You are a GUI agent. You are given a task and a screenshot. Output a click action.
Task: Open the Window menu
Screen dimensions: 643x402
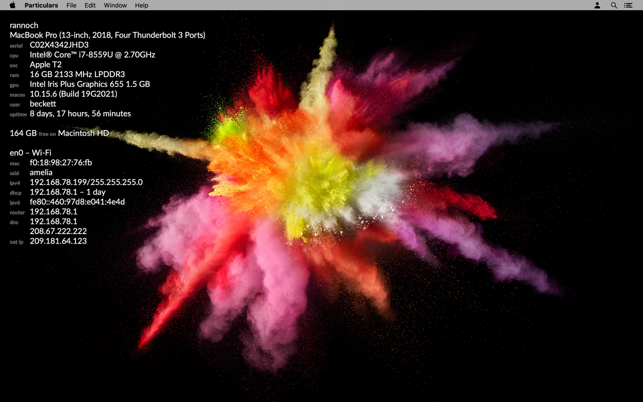(x=115, y=5)
